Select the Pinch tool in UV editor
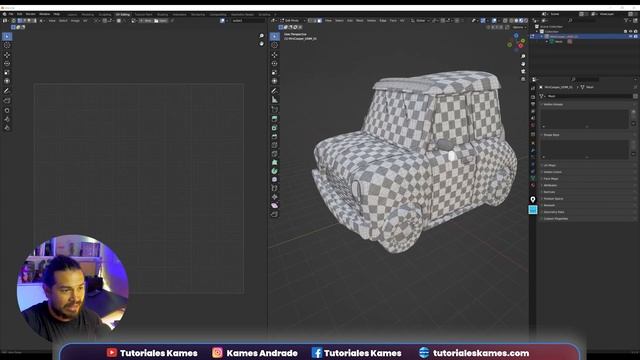Image resolution: width=640 pixels, height=360 pixels. 7,128
